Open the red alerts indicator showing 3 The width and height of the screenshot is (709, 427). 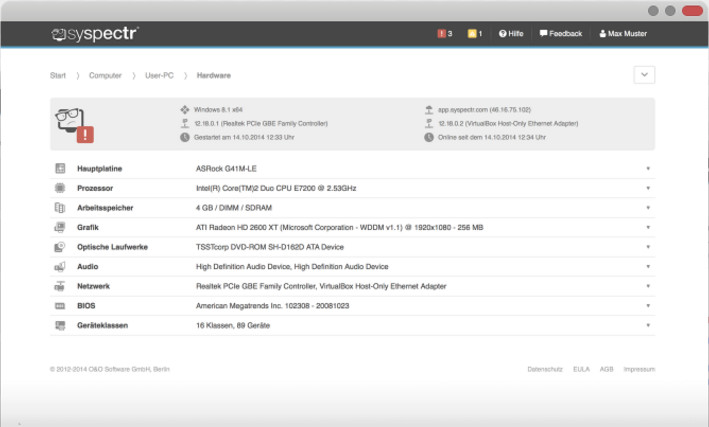tap(444, 33)
